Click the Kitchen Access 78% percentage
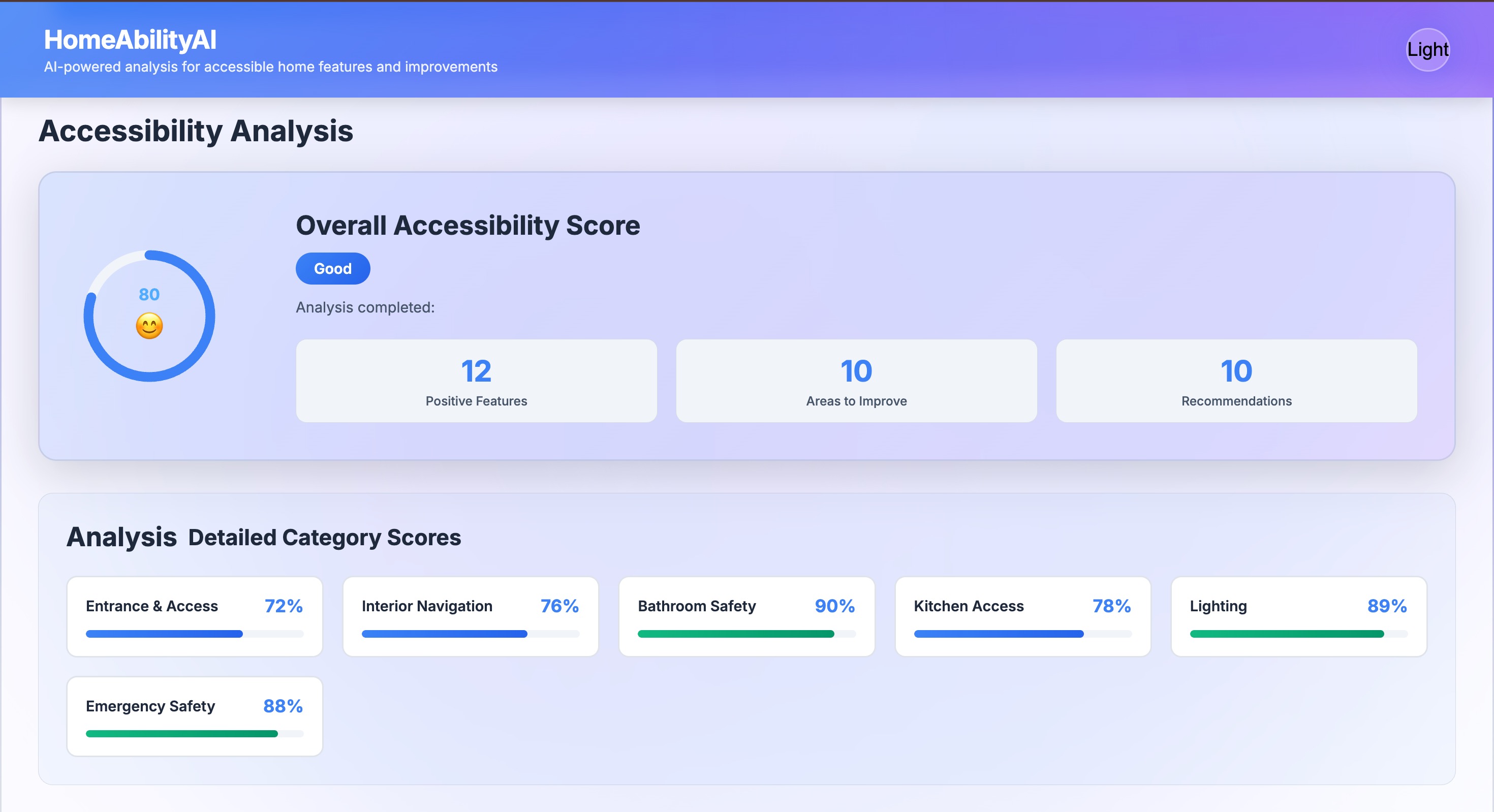The width and height of the screenshot is (1494, 812). (x=1111, y=606)
